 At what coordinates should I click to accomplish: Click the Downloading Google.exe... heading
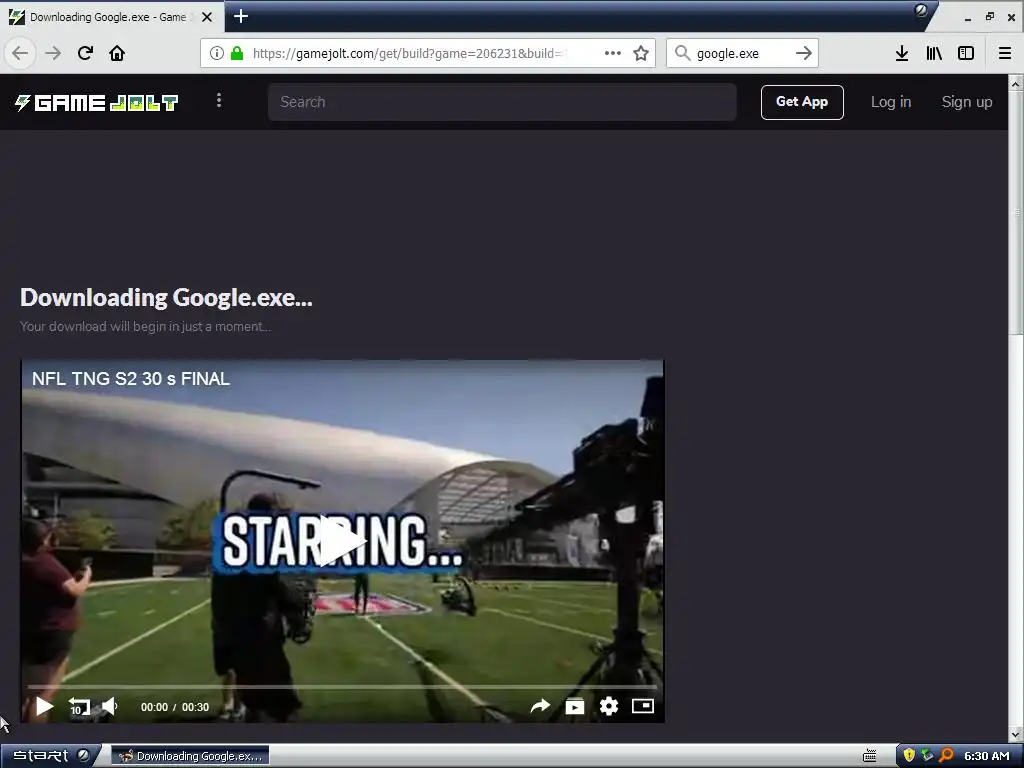click(167, 298)
